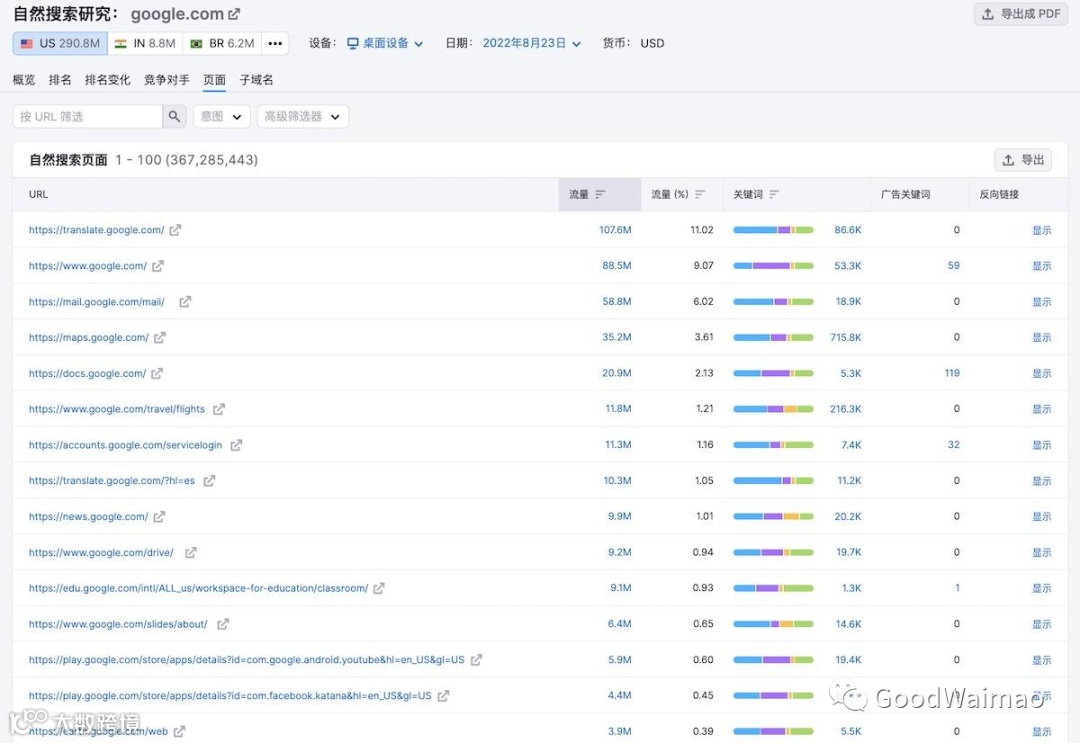The height and width of the screenshot is (743, 1080).
Task: Open external link icon for slides/about/ URL
Action: tap(223, 624)
